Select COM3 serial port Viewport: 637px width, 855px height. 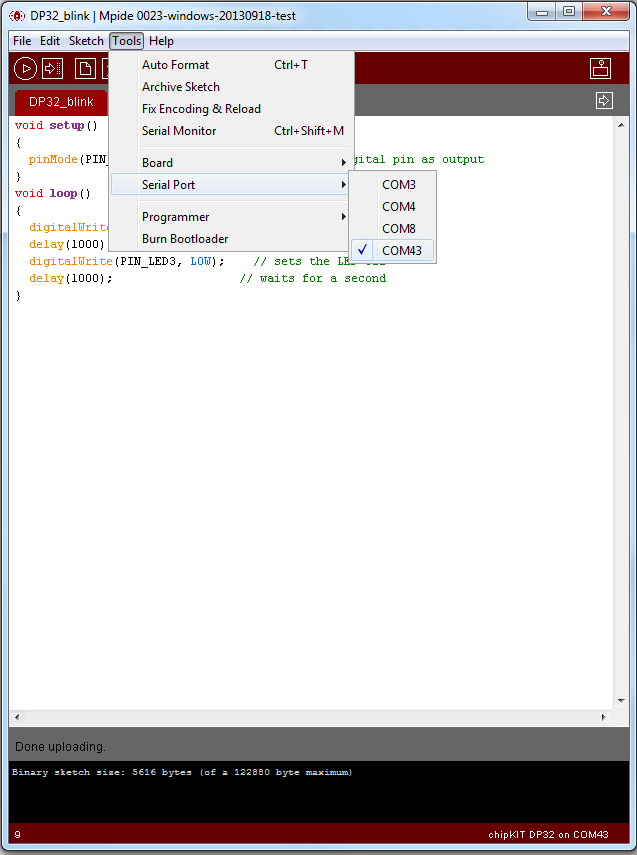pos(398,185)
